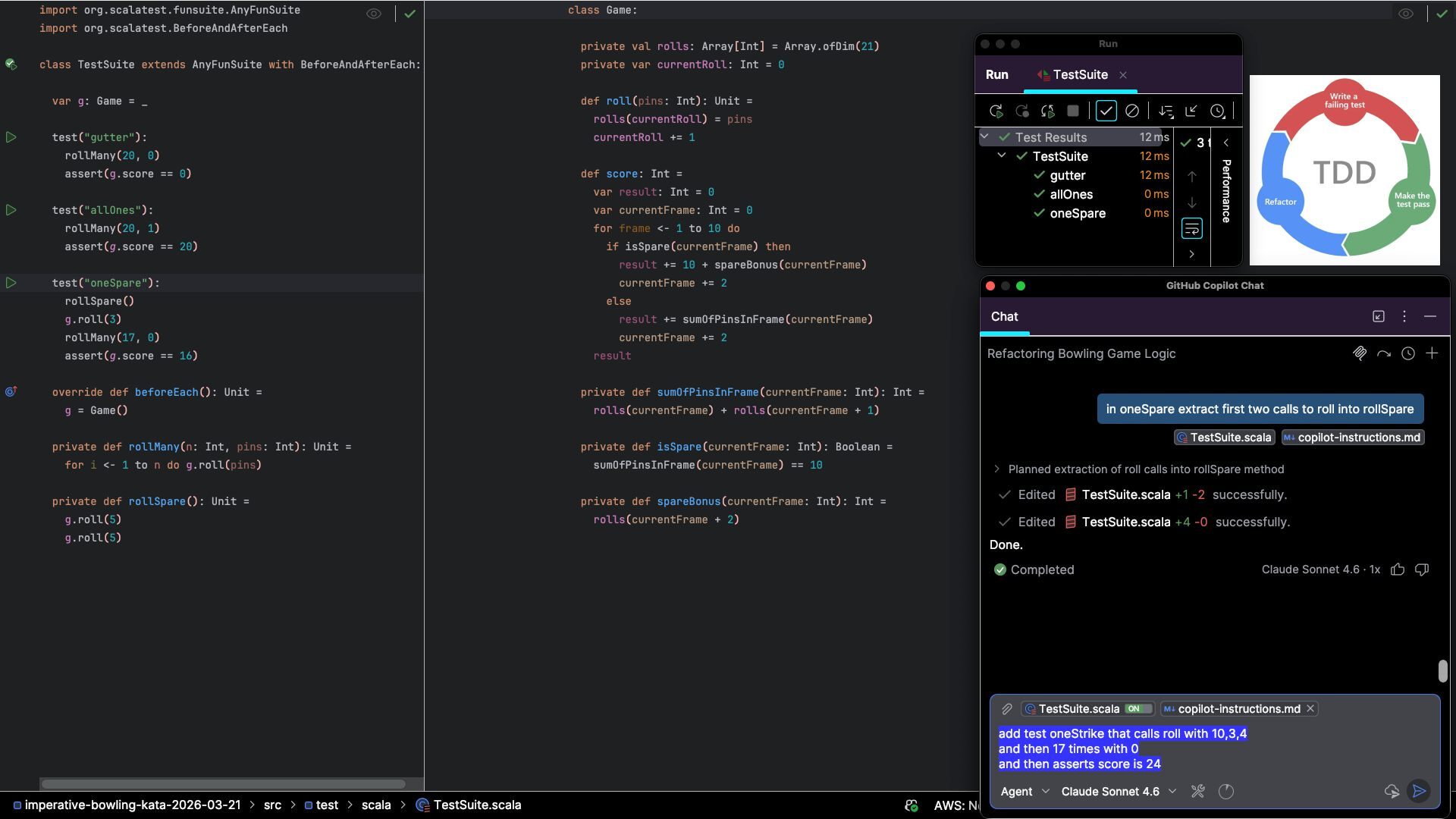Run the oneSpare test from gutter

pos(11,283)
